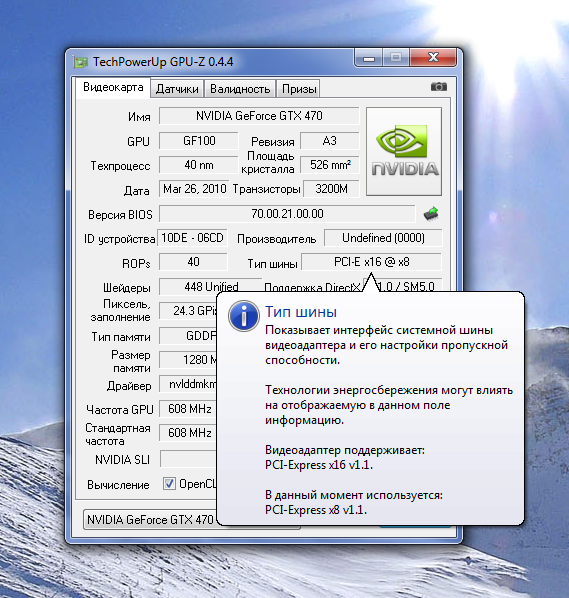Click the Тип шины tooltip heading
569x598 pixels.
click(301, 312)
